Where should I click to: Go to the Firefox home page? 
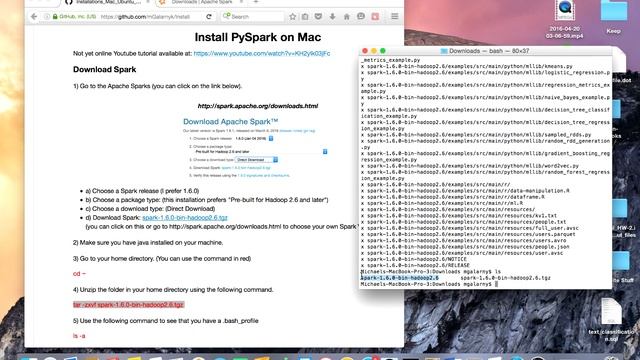point(347,17)
